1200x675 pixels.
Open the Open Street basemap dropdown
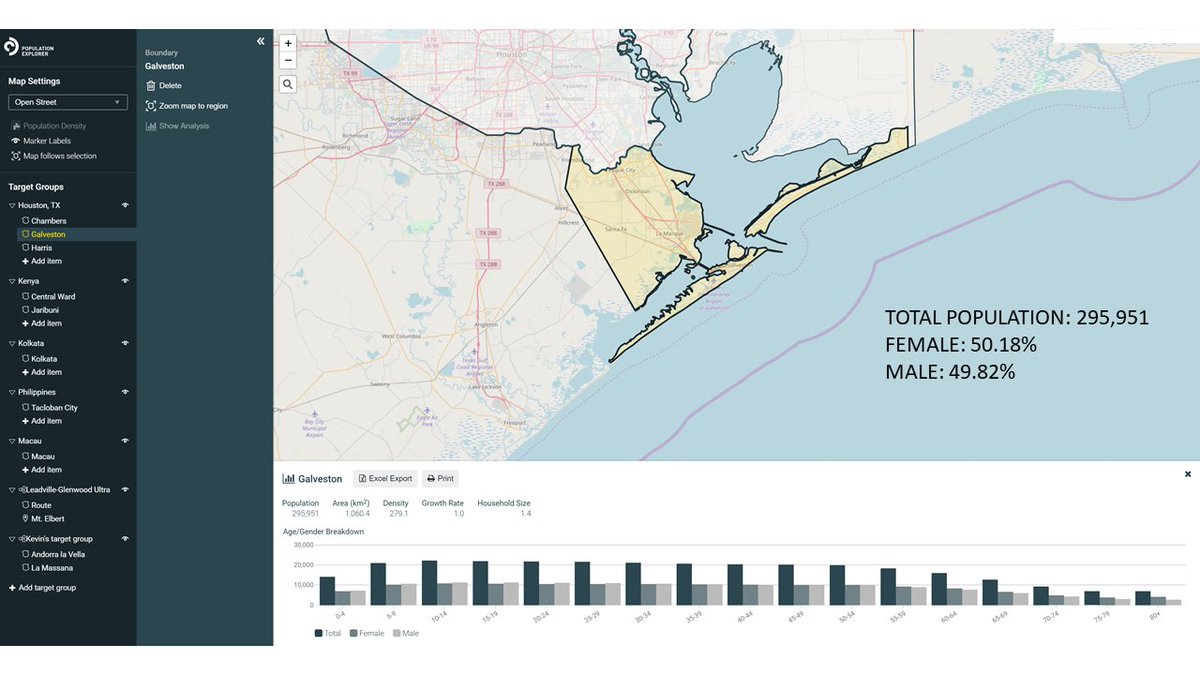[68, 102]
